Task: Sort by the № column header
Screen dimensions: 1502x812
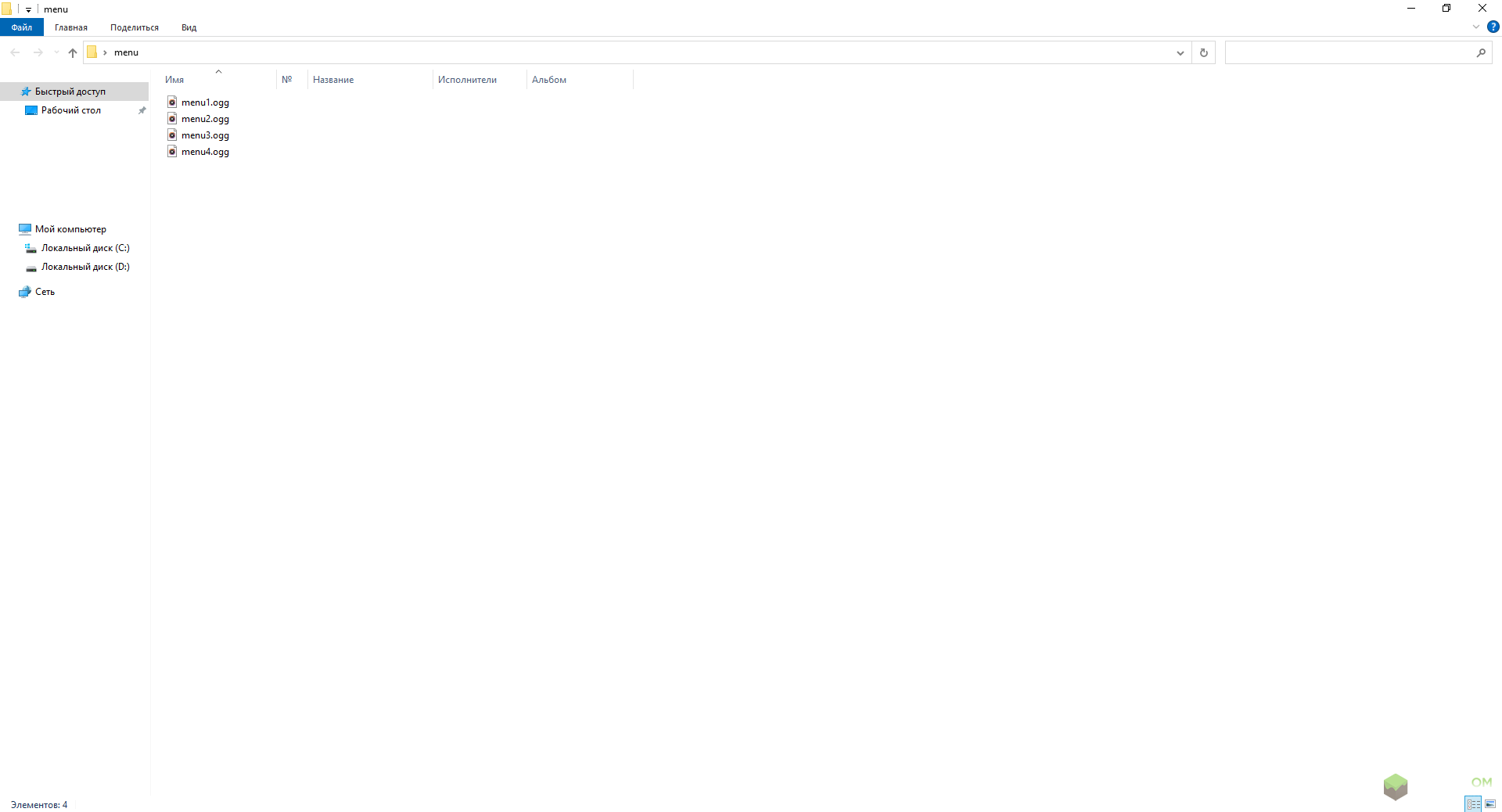Action: coord(292,79)
